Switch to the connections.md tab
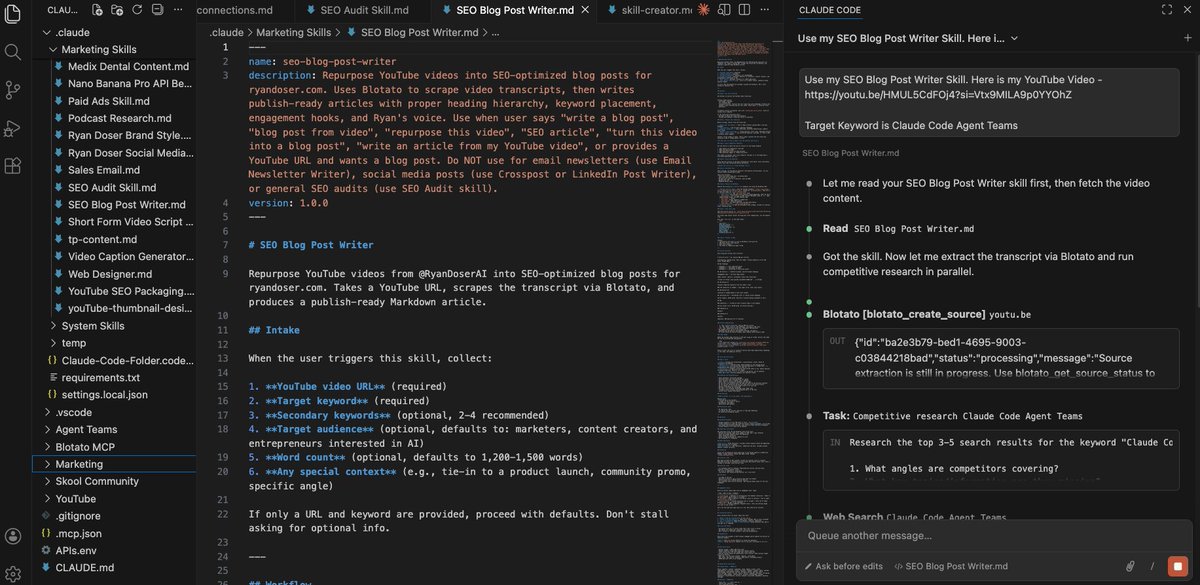Viewport: 1200px width, 585px height. pyautogui.click(x=234, y=10)
